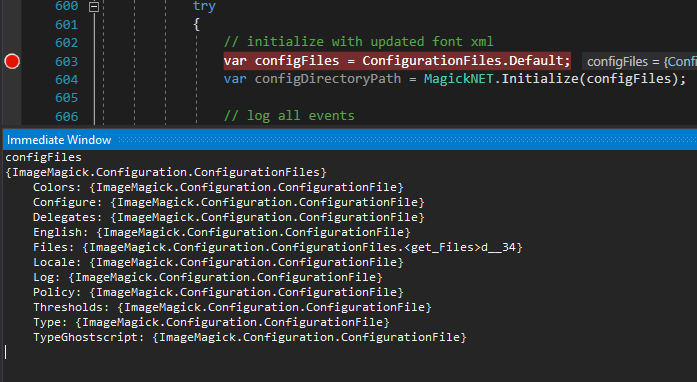This screenshot has height=382, width=697.
Task: Place cursor on the empty Immediate Window prompt line
Action: pos(178,352)
